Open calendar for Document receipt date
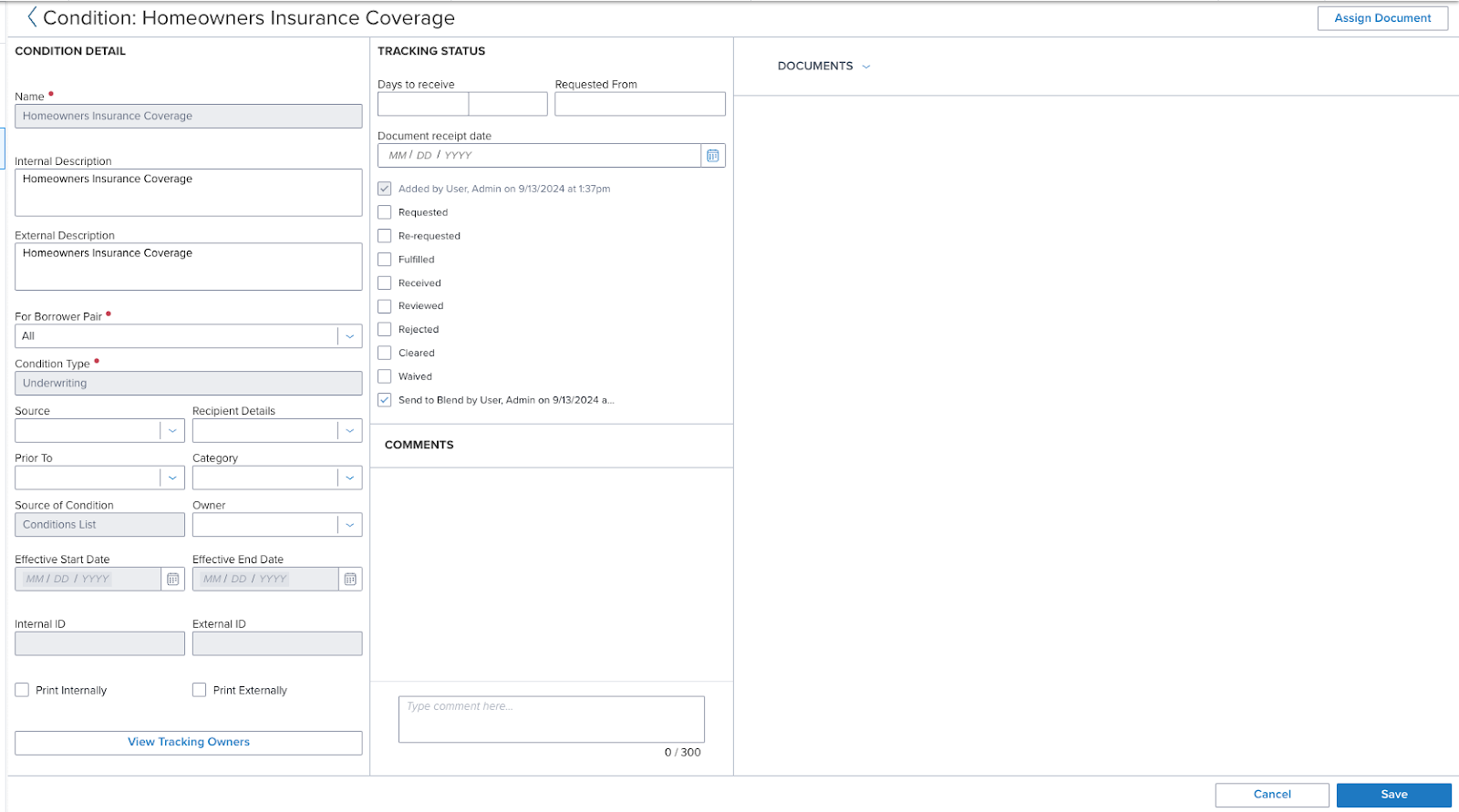 pyautogui.click(x=713, y=156)
